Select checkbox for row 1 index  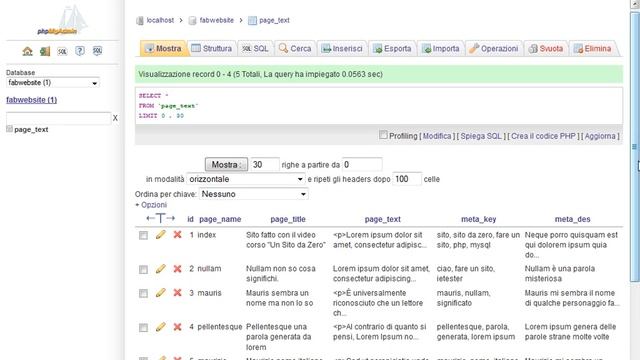[143, 236]
